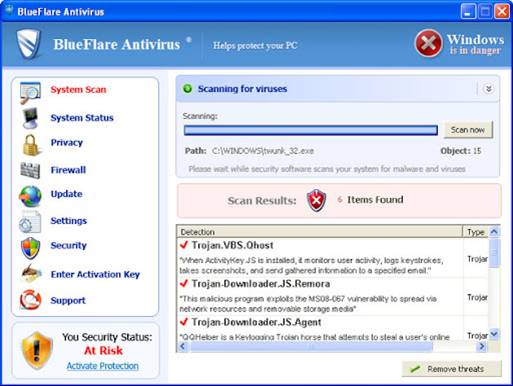
Task: Open the Enter Activation Key menu item
Action: coord(95,274)
